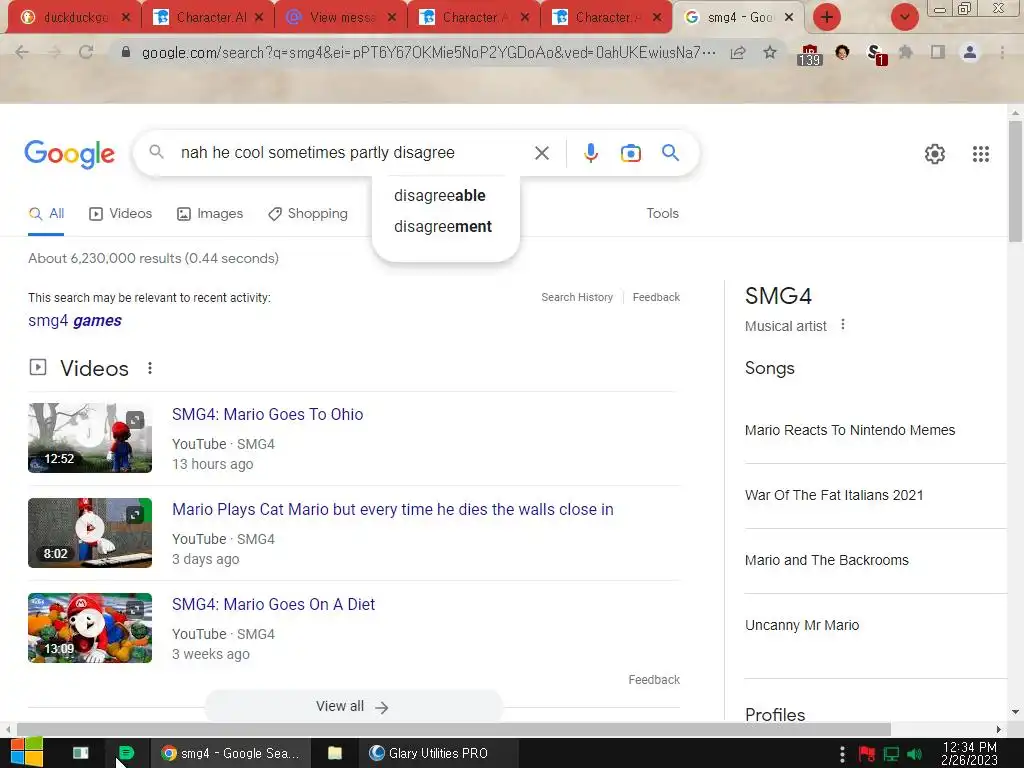
Task: Play the 12:52 video thumbnail
Action: point(90,438)
